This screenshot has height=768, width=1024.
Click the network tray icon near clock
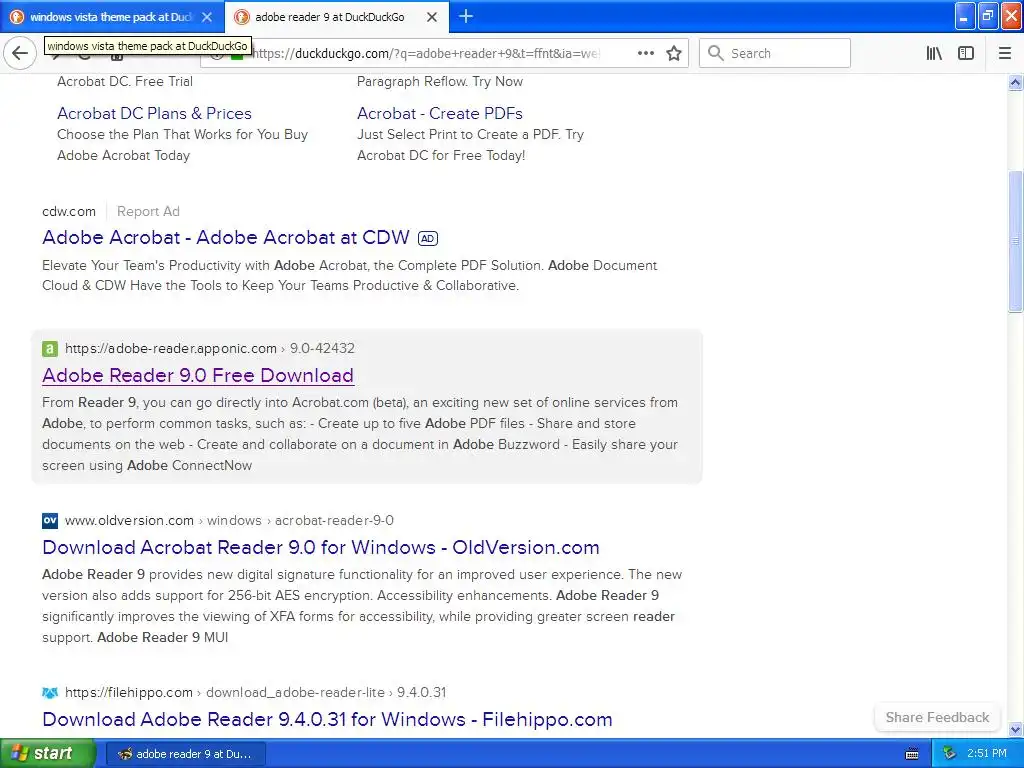tap(950, 754)
